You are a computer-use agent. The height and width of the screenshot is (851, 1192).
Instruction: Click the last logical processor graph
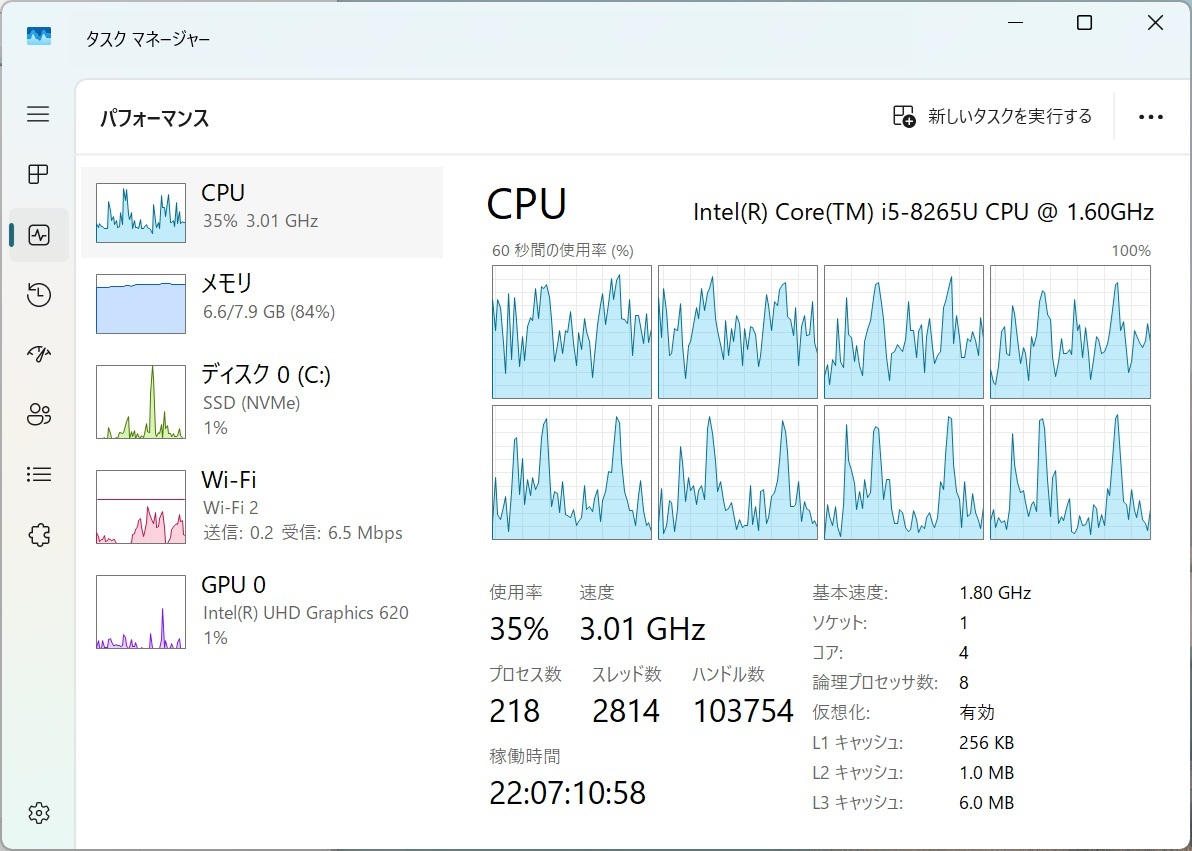tap(1070, 472)
